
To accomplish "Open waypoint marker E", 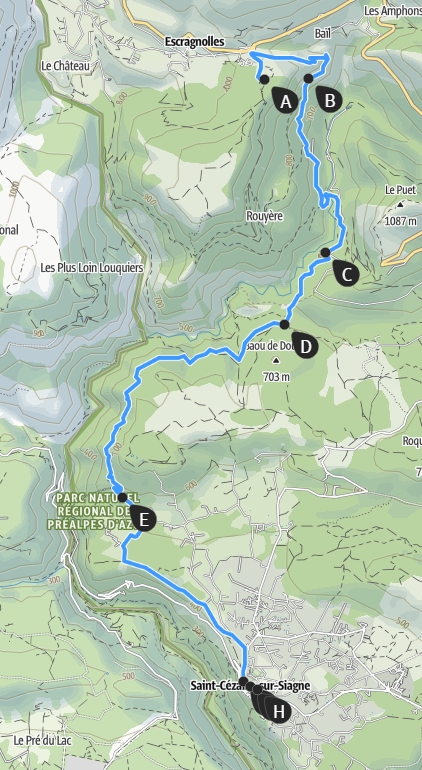I will (x=143, y=519).
